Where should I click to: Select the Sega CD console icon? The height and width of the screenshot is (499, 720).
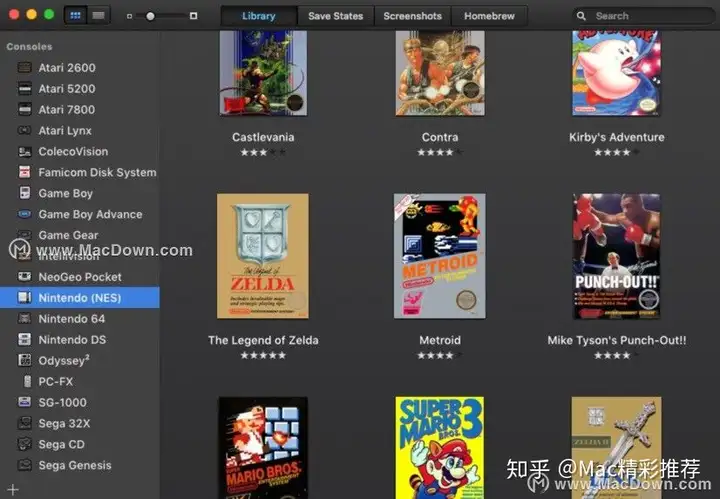point(24,444)
